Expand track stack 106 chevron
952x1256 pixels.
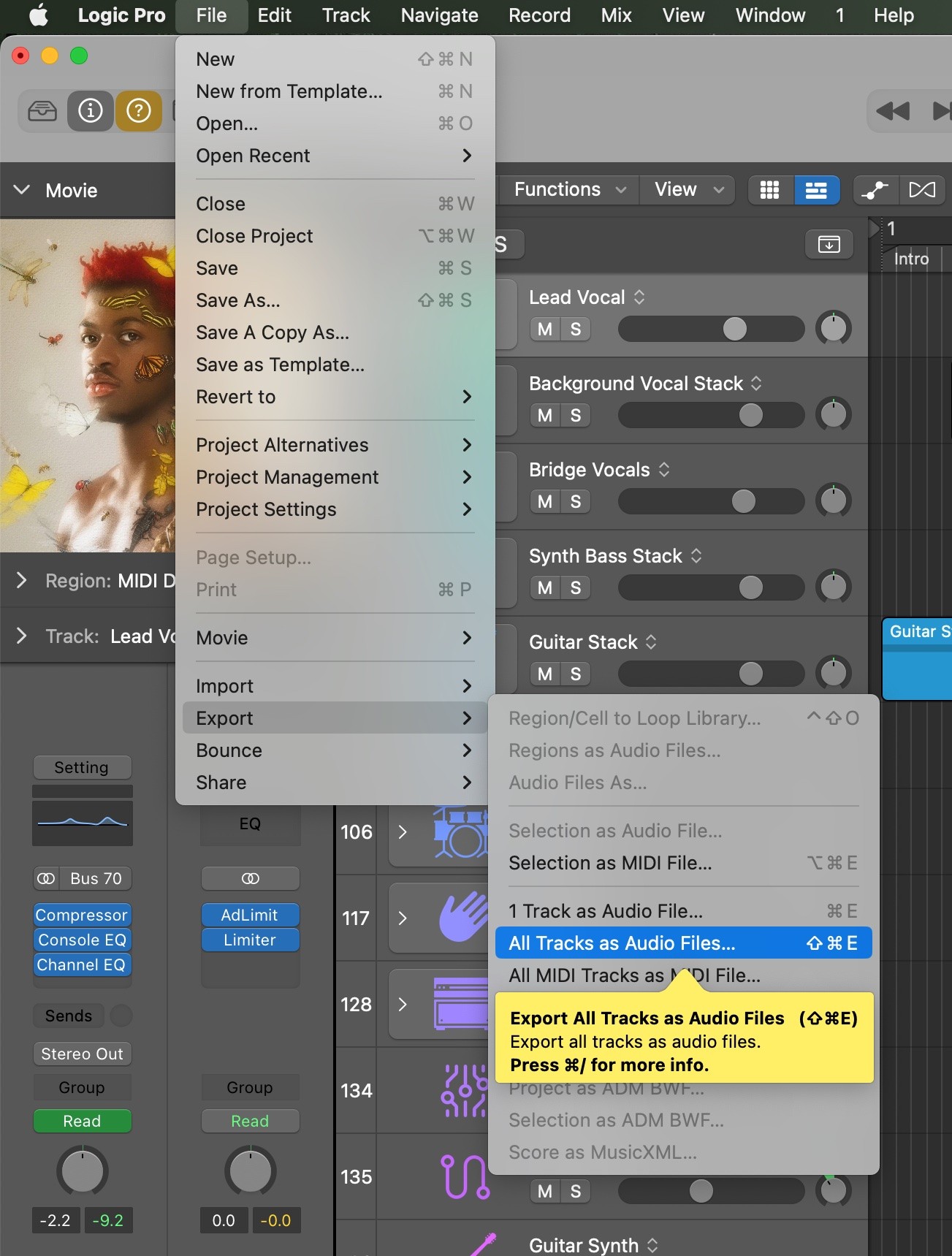pos(403,832)
